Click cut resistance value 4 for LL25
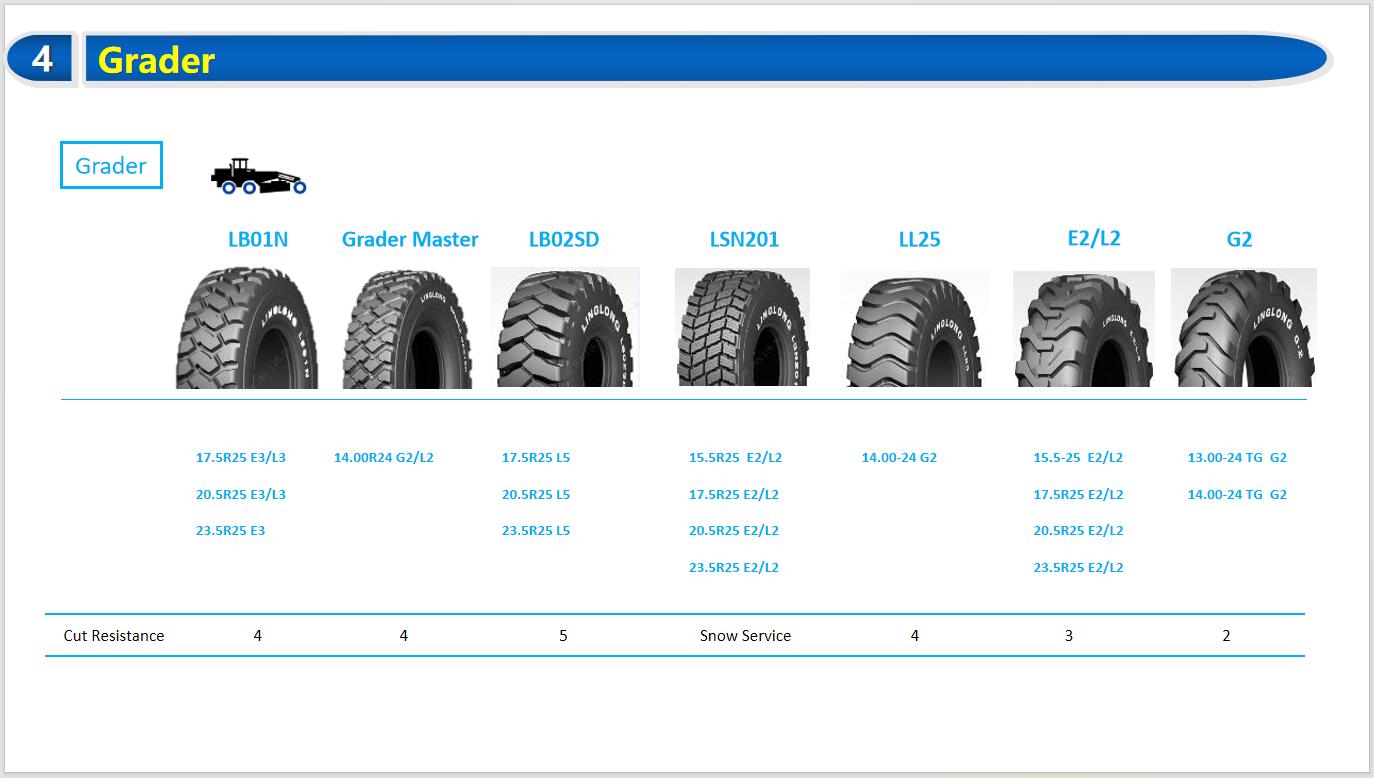Screen dimensions: 1374x778 pos(914,635)
